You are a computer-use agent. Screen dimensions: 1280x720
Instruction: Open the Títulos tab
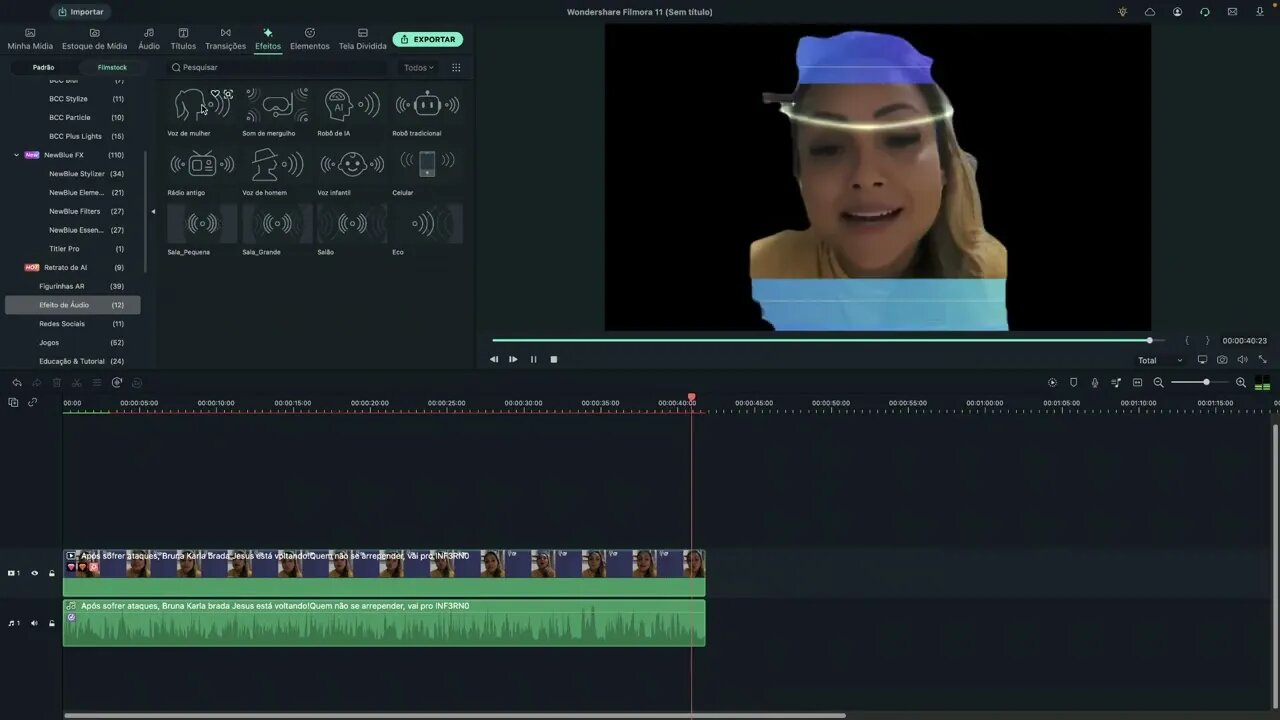pos(183,39)
